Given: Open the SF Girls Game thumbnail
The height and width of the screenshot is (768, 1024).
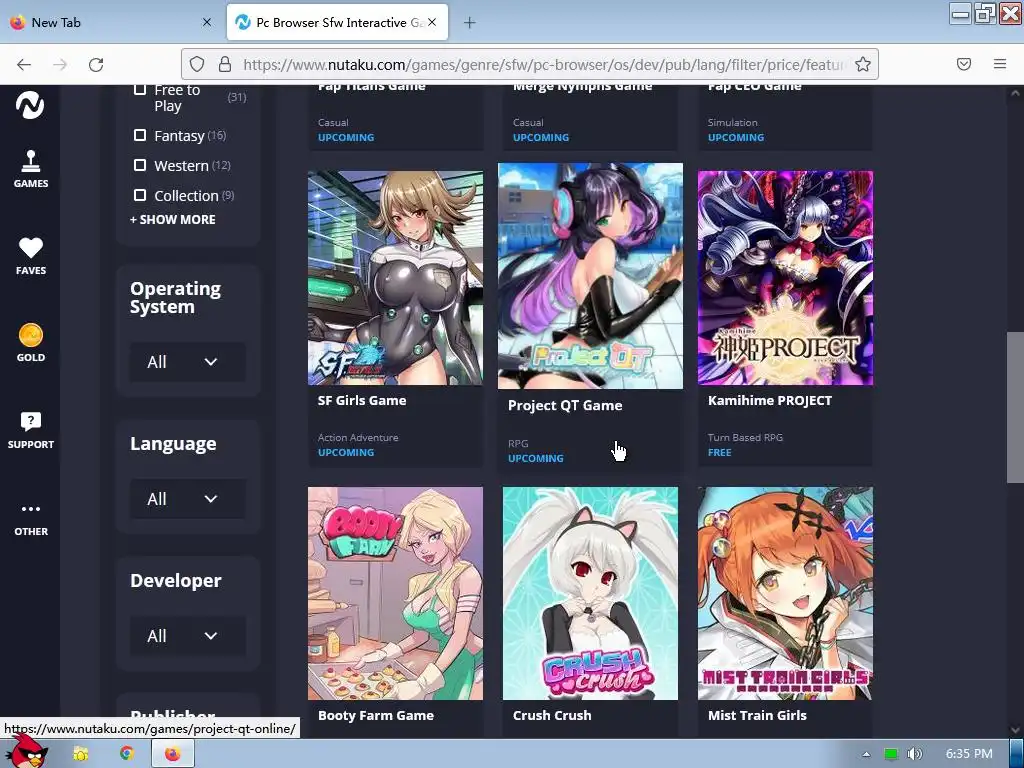Looking at the screenshot, I should click(x=395, y=278).
